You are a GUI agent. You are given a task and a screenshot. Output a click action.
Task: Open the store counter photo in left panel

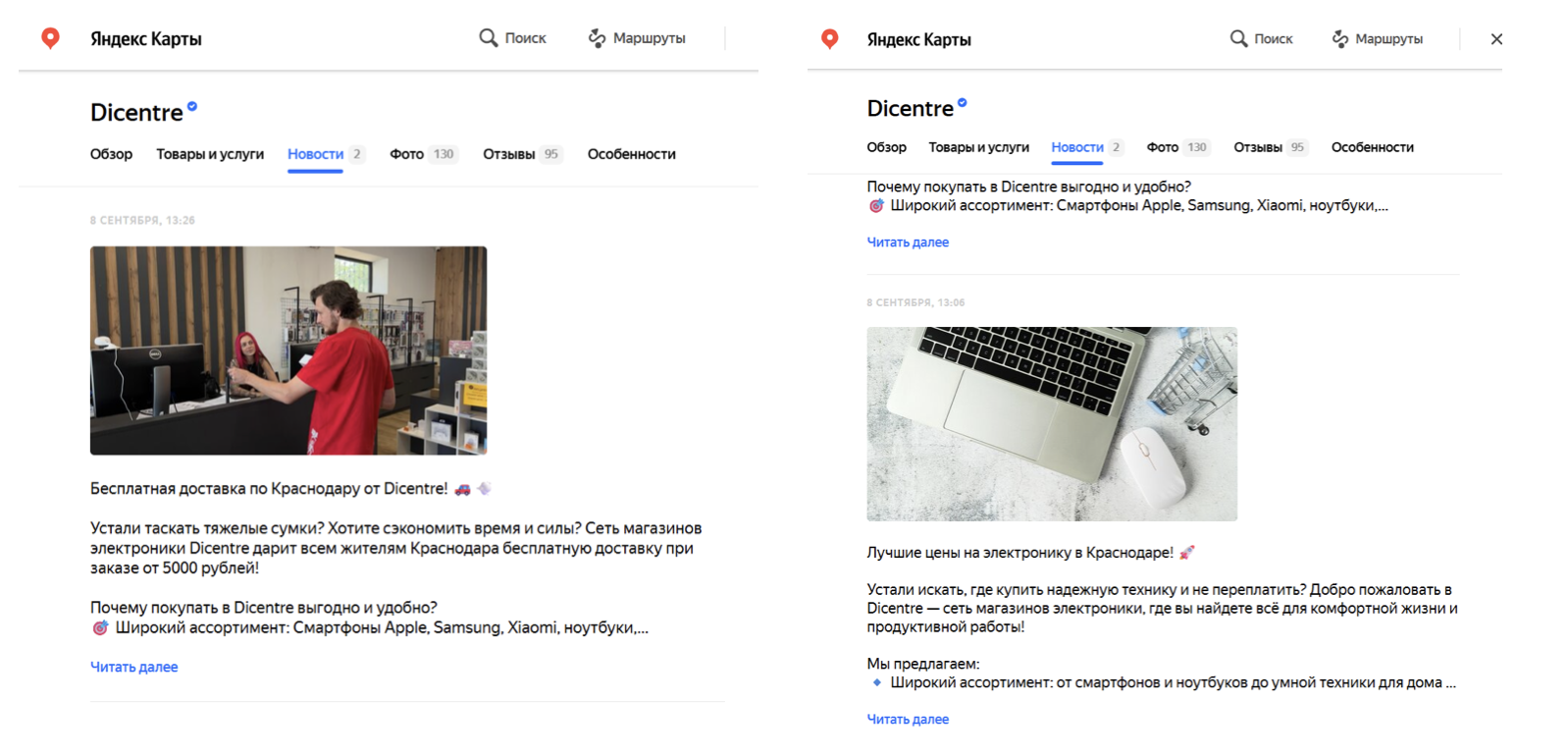(x=288, y=351)
